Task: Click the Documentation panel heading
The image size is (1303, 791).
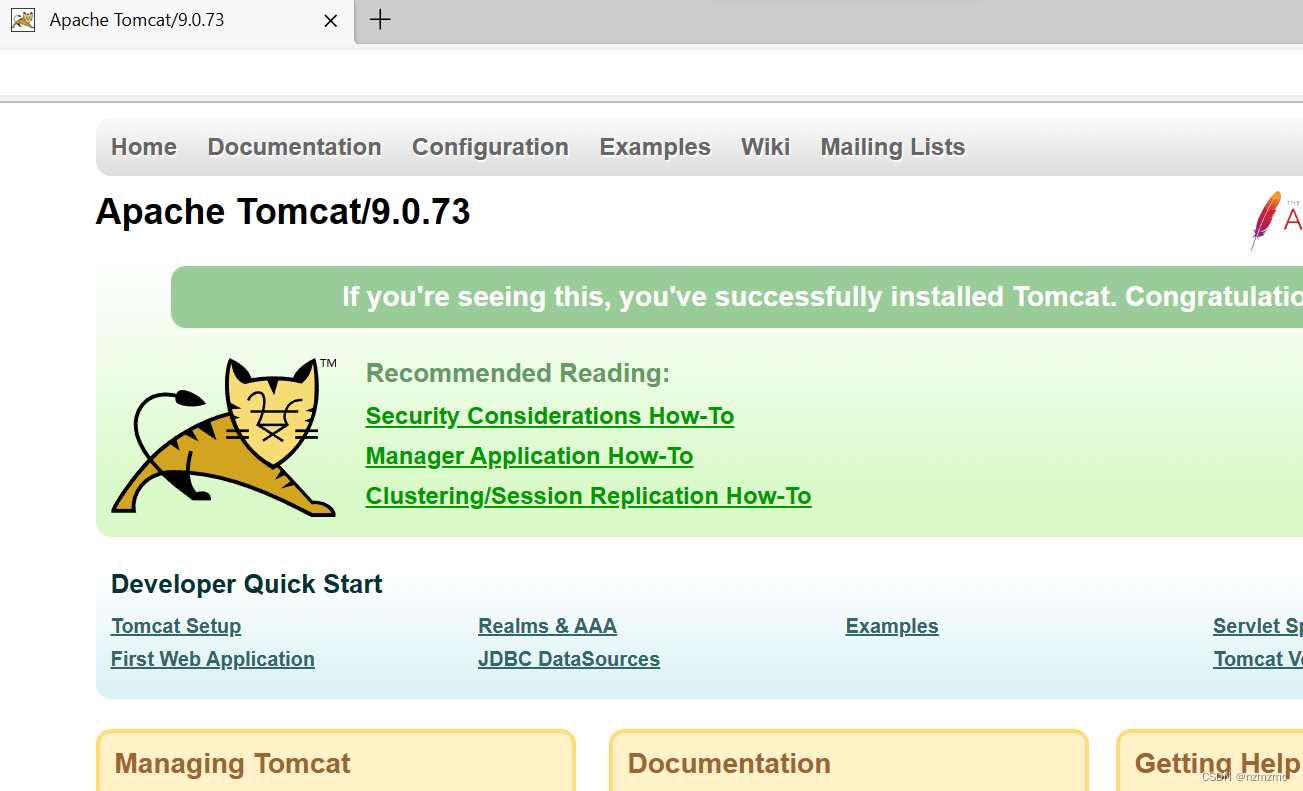Action: (x=729, y=764)
